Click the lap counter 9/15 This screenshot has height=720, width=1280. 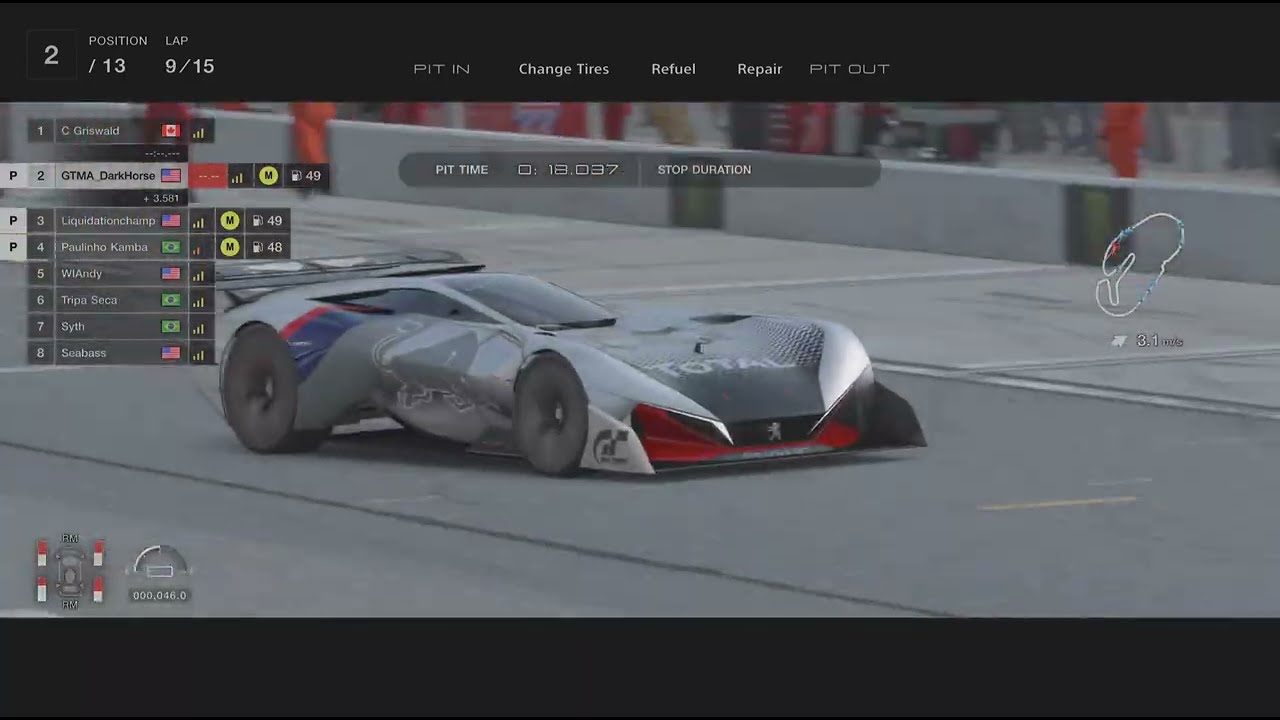(189, 67)
